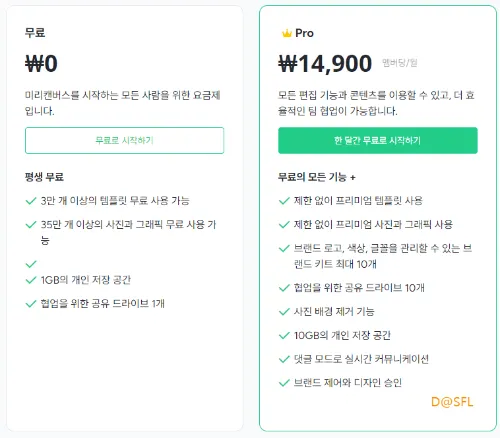Screen dimensions: 500x438
Task: Click the ₩14,900 price text
Action: [x=325, y=63]
